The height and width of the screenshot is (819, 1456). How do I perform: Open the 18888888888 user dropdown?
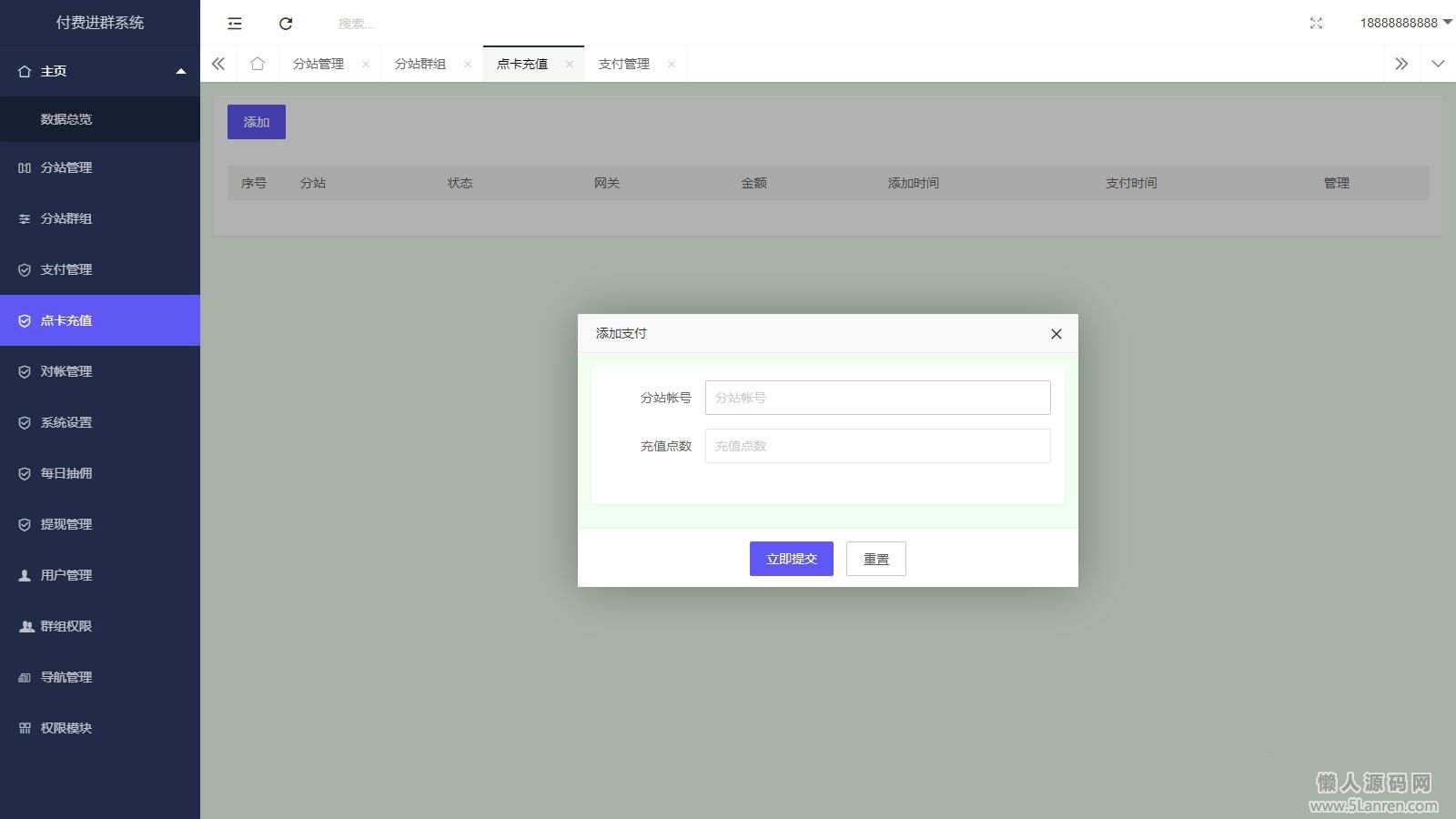pyautogui.click(x=1405, y=23)
